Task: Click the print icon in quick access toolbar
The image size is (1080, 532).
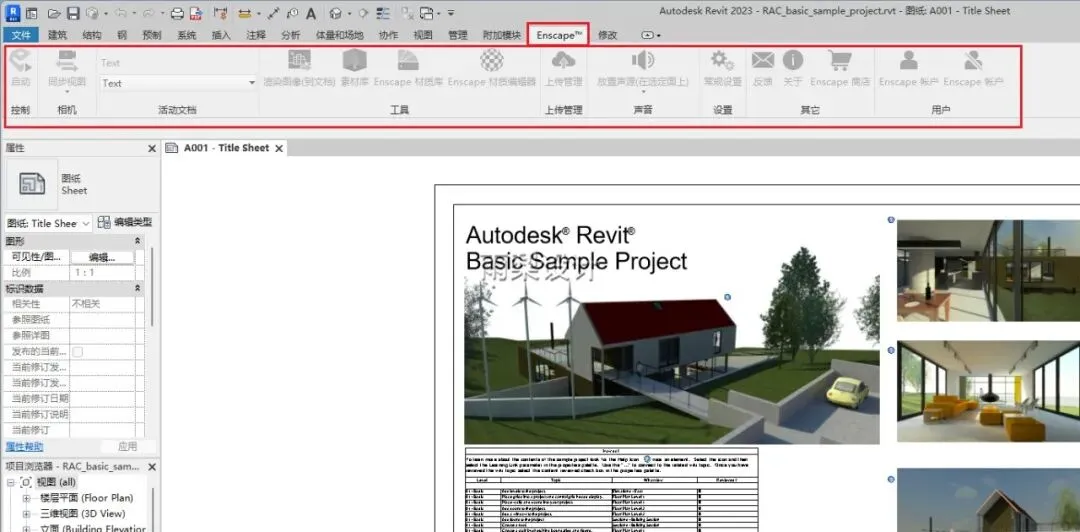Action: [x=177, y=14]
